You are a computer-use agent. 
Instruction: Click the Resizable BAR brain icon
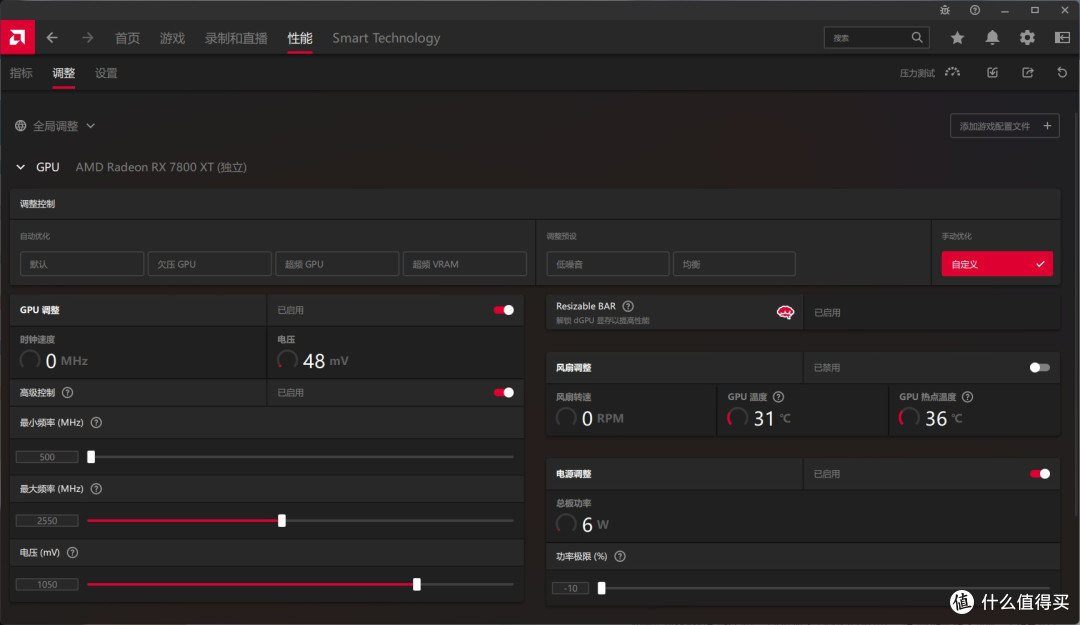coord(785,312)
